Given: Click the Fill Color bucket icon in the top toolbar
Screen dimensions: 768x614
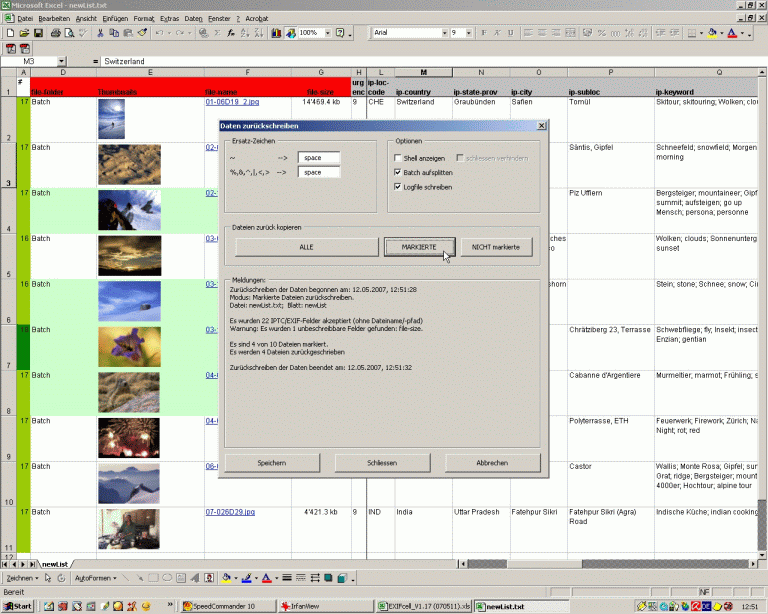Looking at the screenshot, I should (x=712, y=33).
